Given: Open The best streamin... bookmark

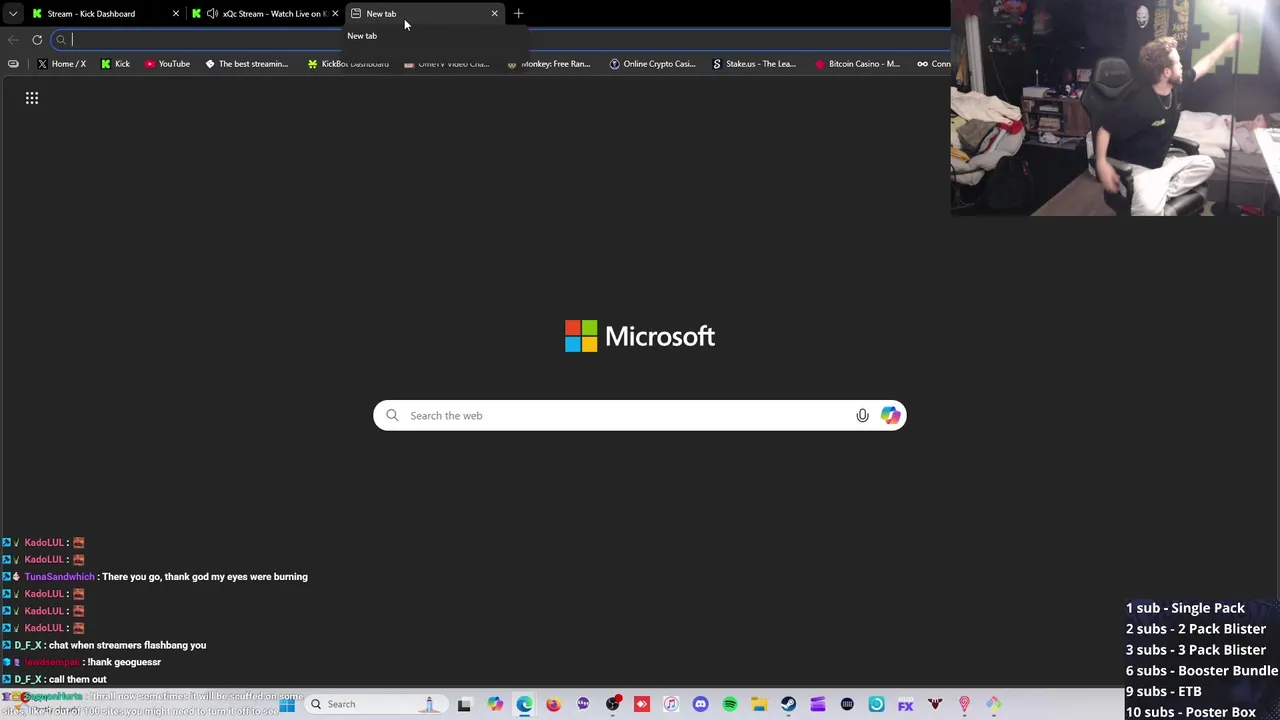Looking at the screenshot, I should click(x=246, y=64).
